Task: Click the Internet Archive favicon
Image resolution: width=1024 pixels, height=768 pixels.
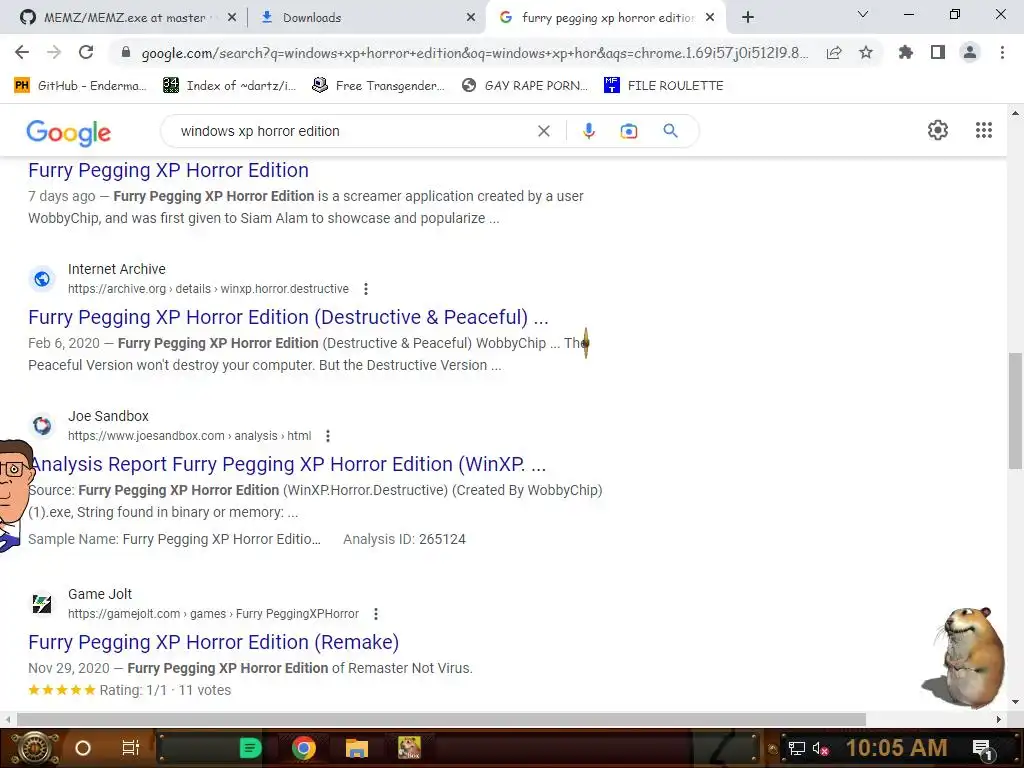Action: pyautogui.click(x=42, y=279)
